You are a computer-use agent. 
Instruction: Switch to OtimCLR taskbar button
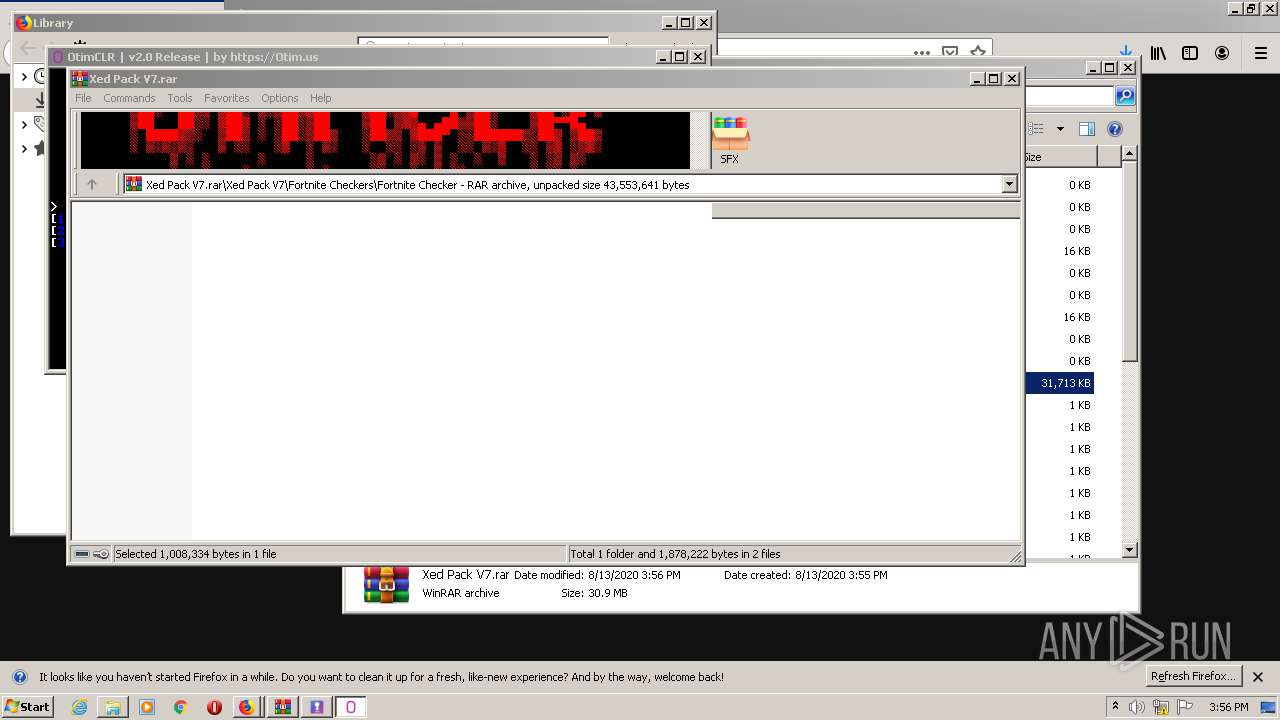pyautogui.click(x=351, y=707)
